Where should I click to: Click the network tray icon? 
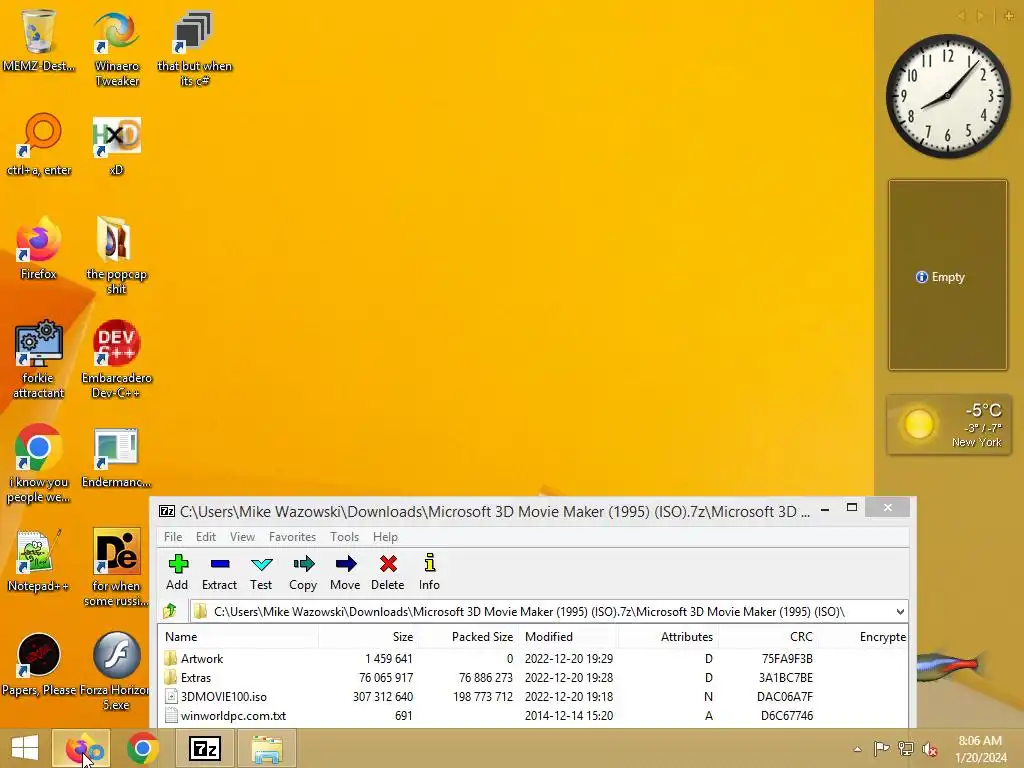906,748
